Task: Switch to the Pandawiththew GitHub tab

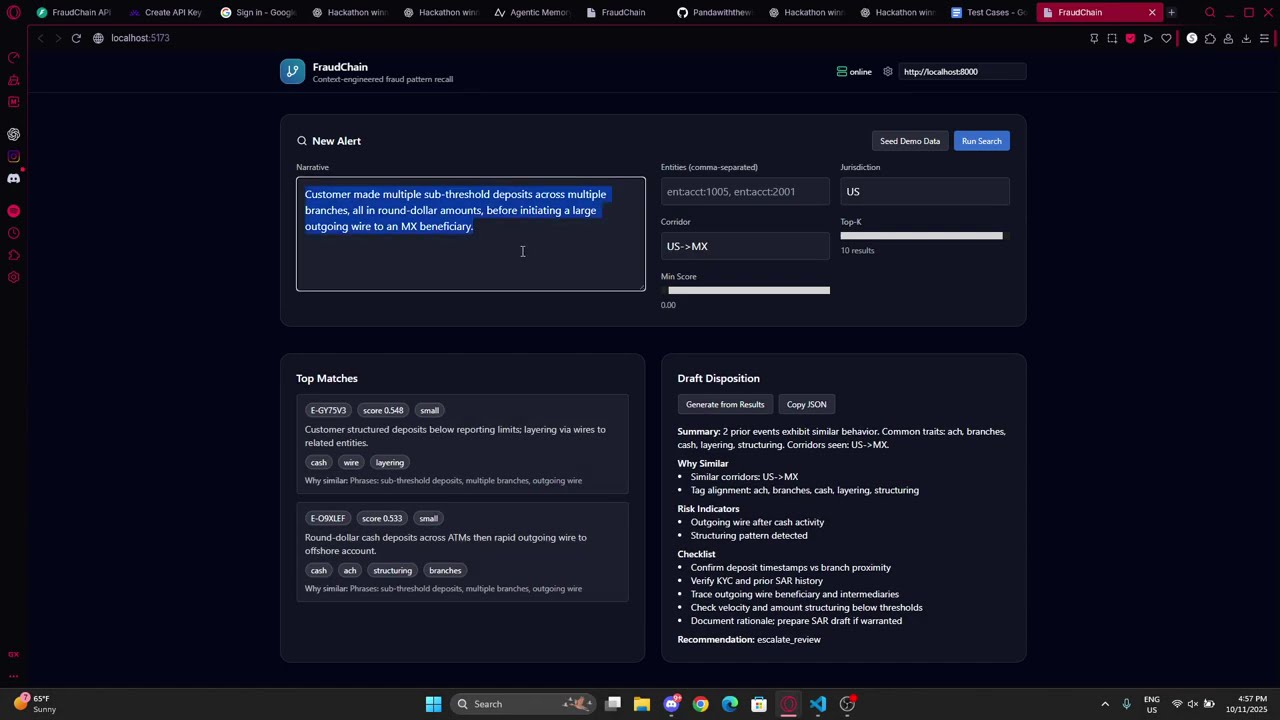Action: [x=714, y=13]
